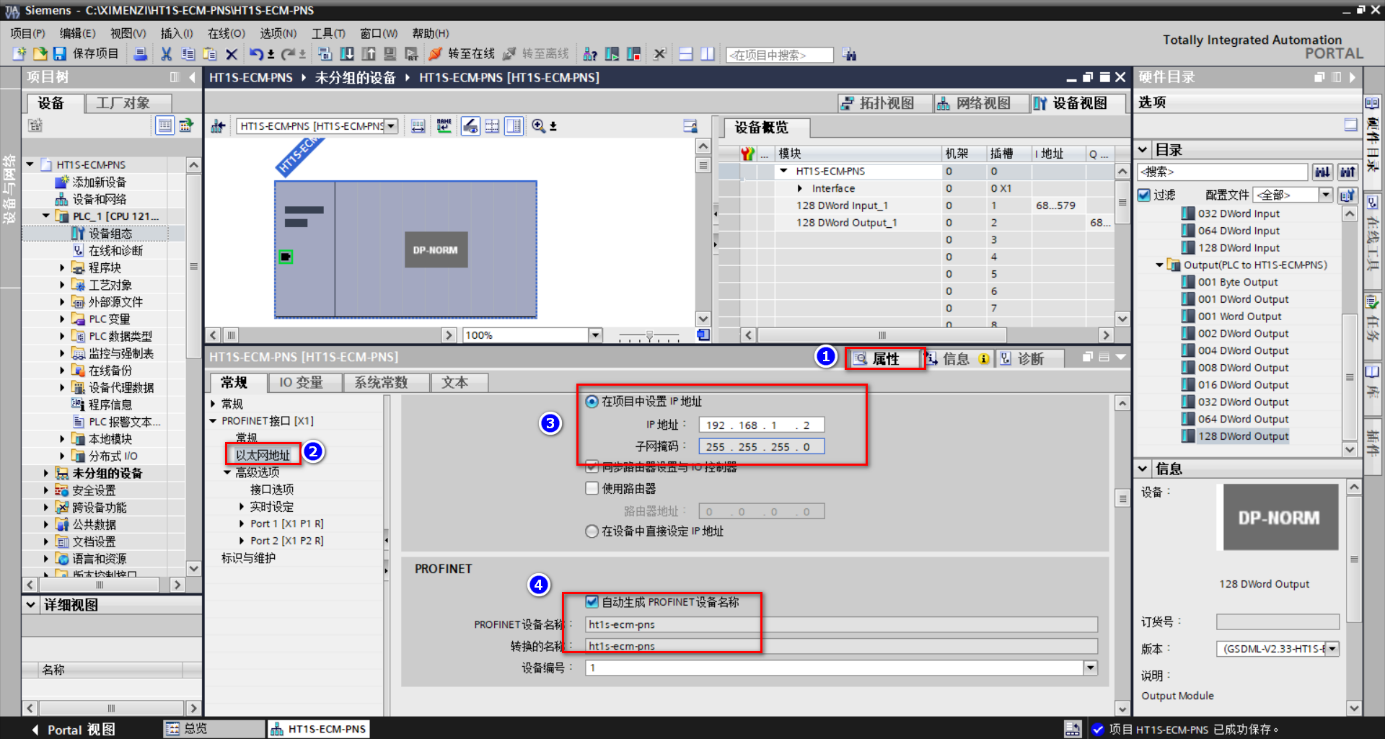The image size is (1385, 739).
Task: Click the 转至在线 button
Action: click(x=461, y=54)
